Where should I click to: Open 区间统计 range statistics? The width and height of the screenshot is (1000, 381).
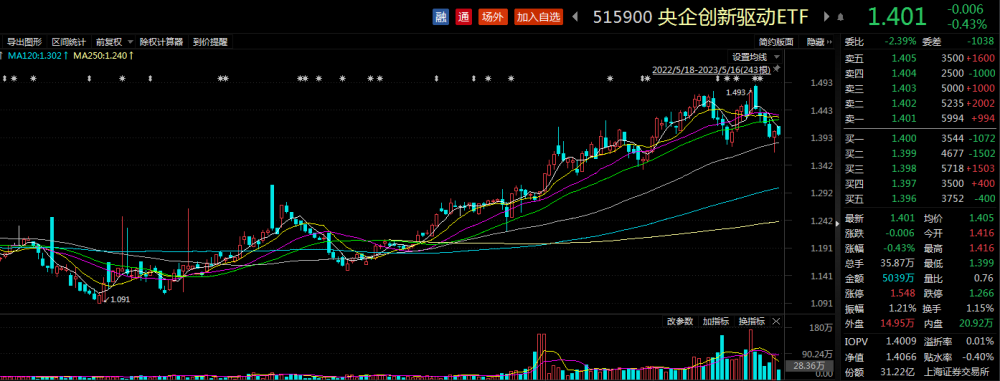pos(68,42)
